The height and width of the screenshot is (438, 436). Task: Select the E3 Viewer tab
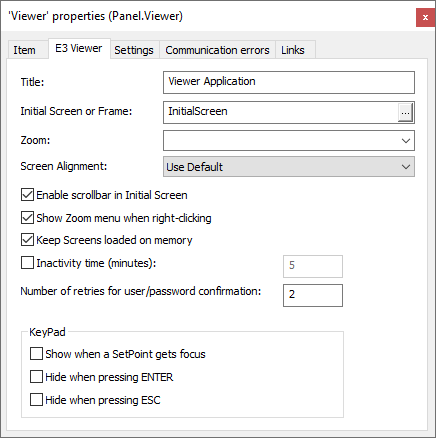click(x=79, y=49)
